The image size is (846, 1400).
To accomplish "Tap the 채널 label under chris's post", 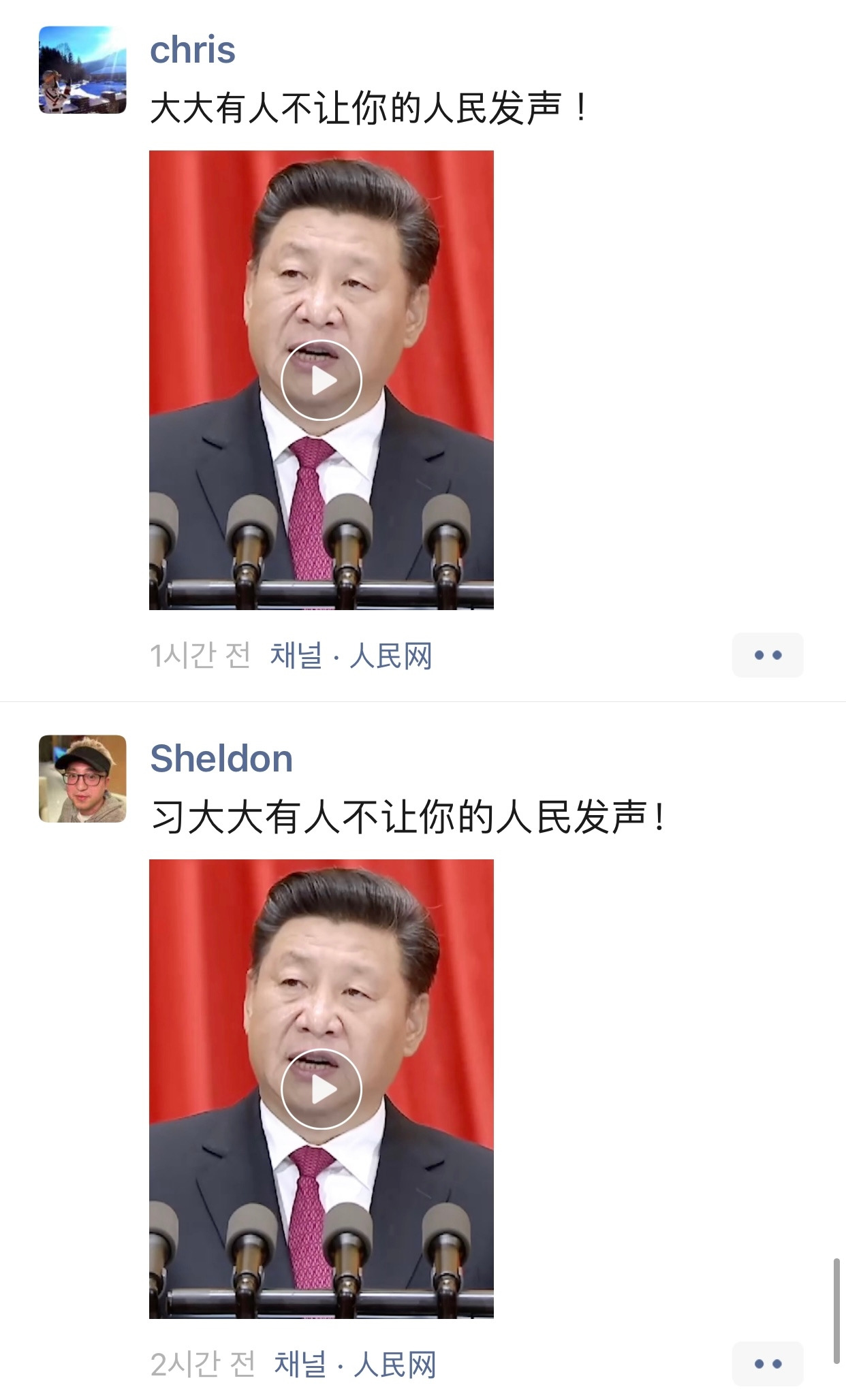I will (296, 656).
